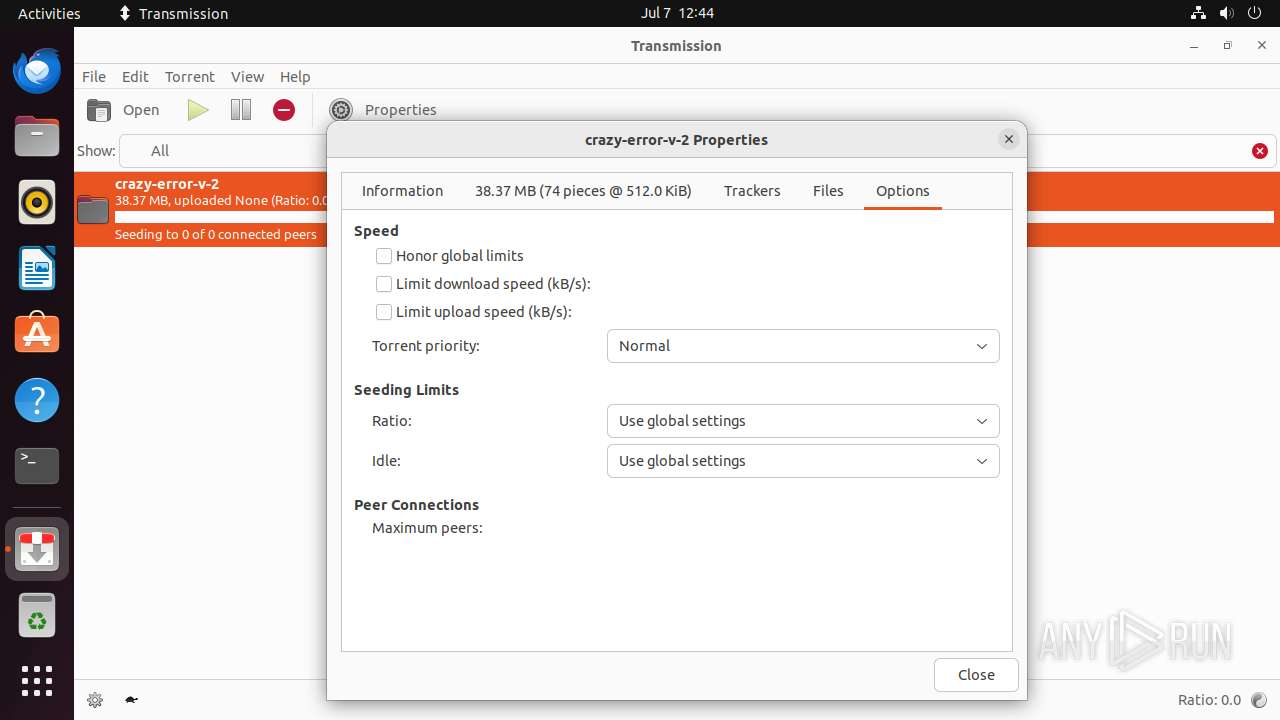Open the network status icon in top bar

pos(1198,13)
